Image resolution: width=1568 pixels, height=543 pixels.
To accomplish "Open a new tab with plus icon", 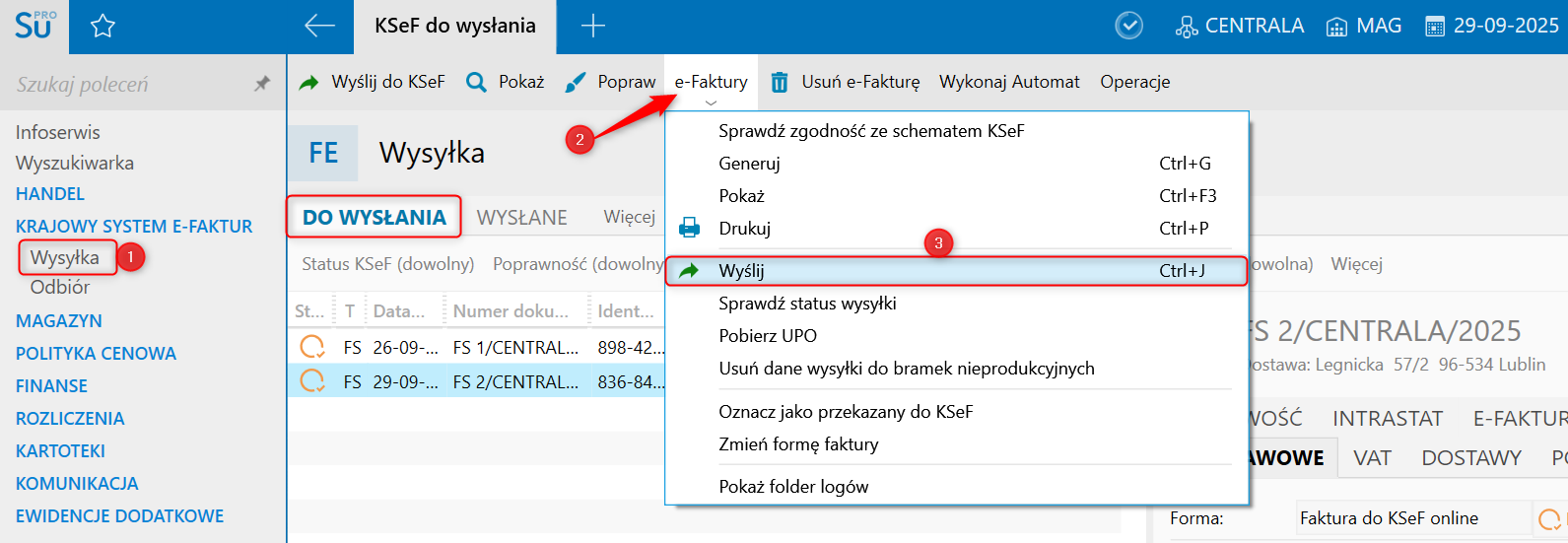I will (x=592, y=27).
